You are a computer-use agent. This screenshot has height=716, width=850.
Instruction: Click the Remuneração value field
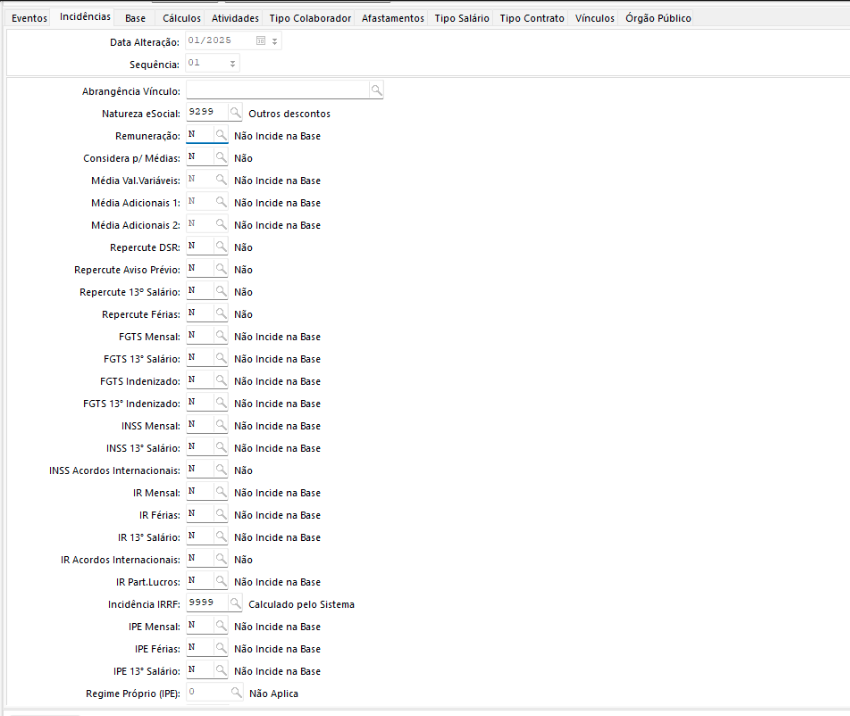click(200, 134)
